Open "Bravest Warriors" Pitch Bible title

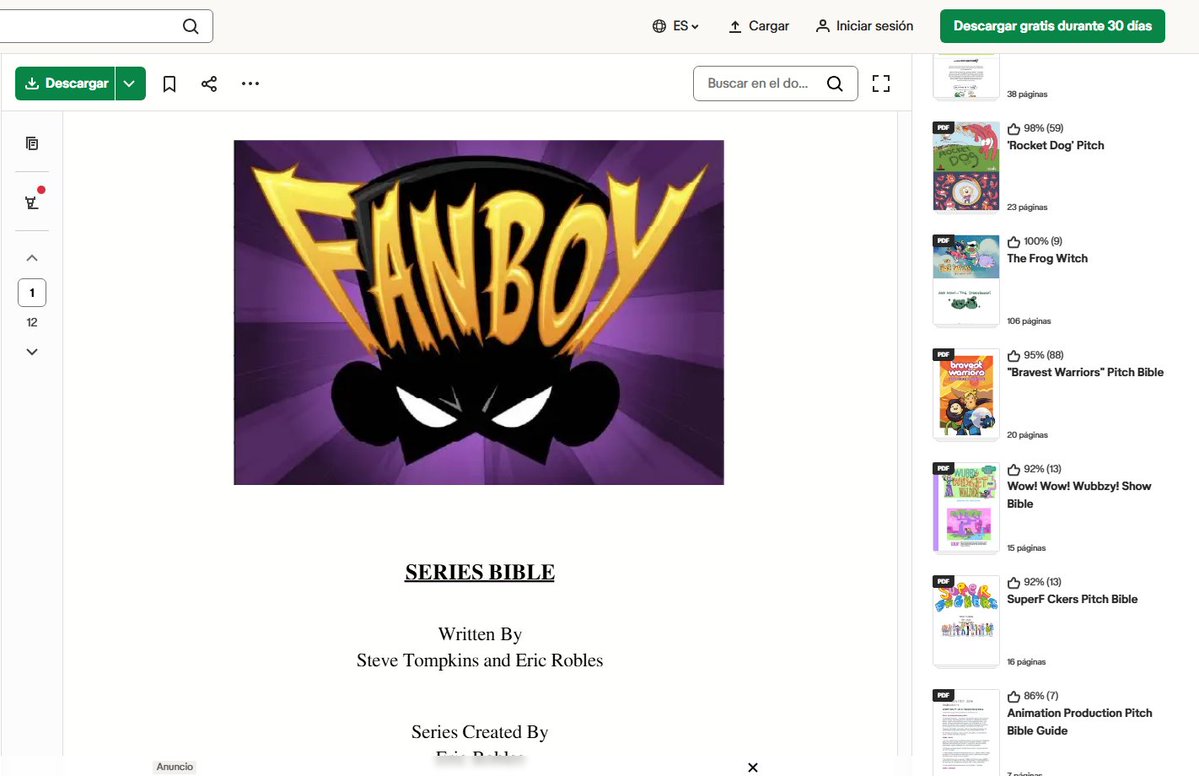[x=1085, y=372]
